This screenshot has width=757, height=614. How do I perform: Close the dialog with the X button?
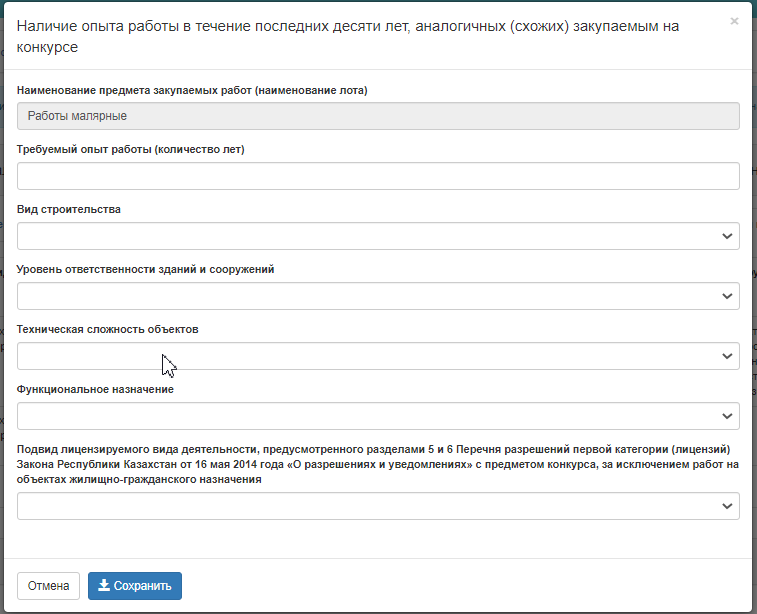(734, 21)
